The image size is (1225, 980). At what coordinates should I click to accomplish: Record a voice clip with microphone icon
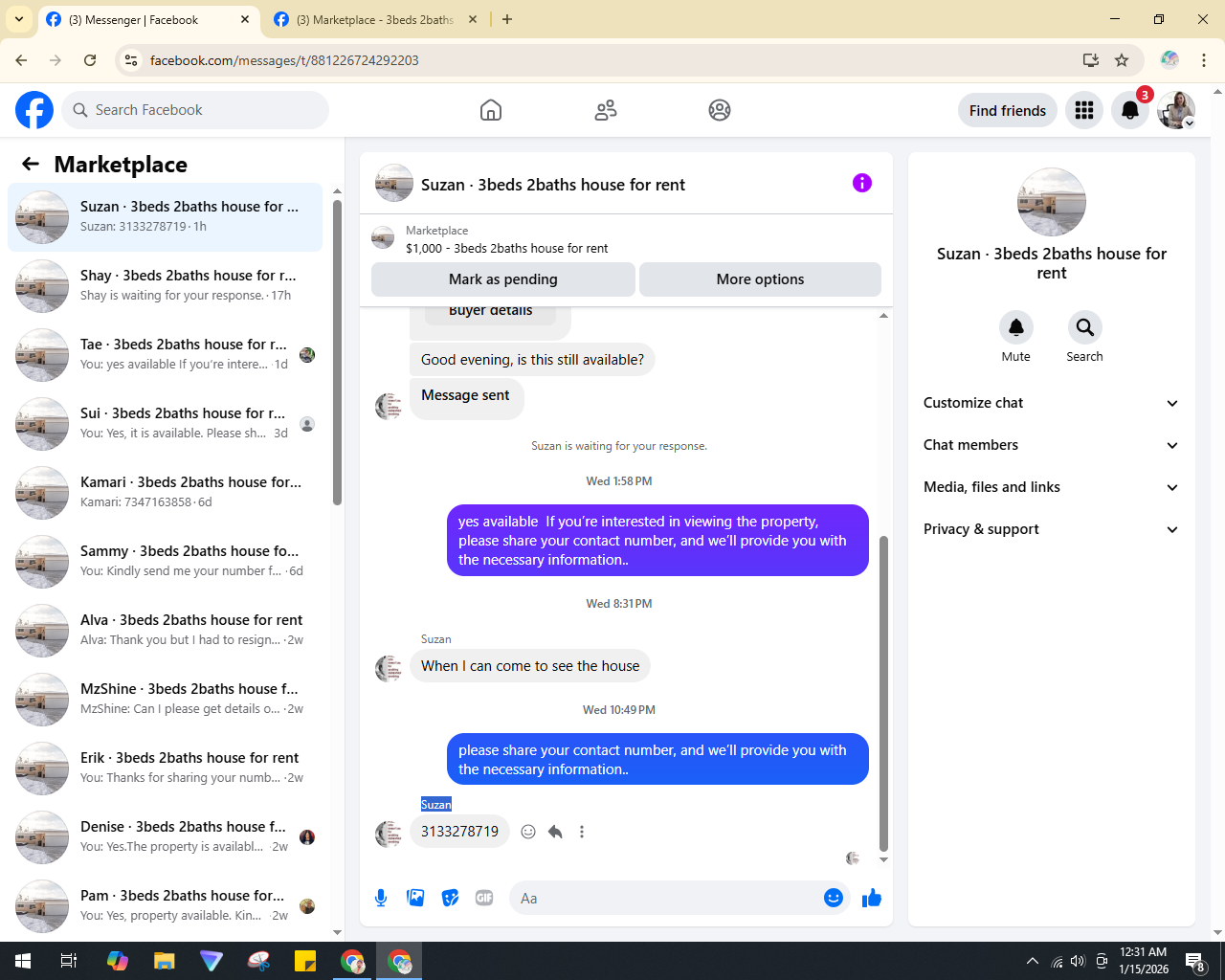(x=381, y=898)
